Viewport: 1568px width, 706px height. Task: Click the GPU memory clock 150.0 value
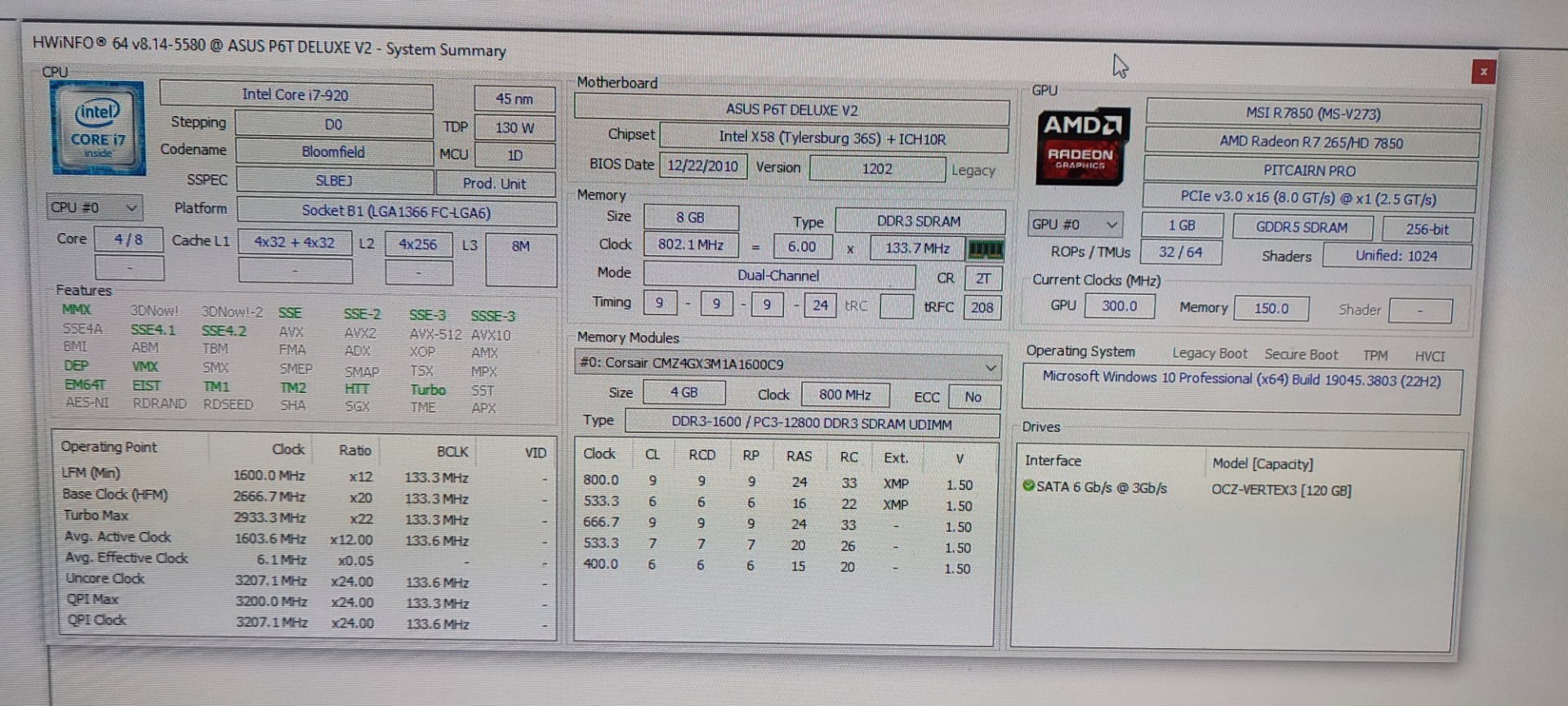coord(1272,309)
